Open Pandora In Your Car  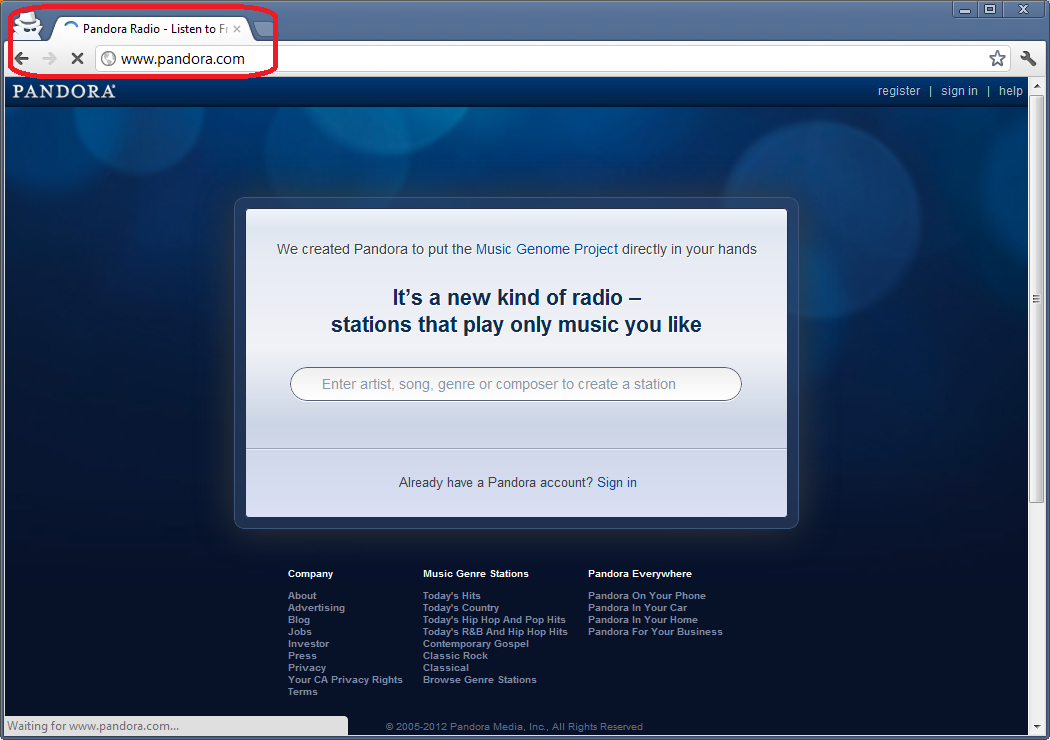click(x=638, y=607)
